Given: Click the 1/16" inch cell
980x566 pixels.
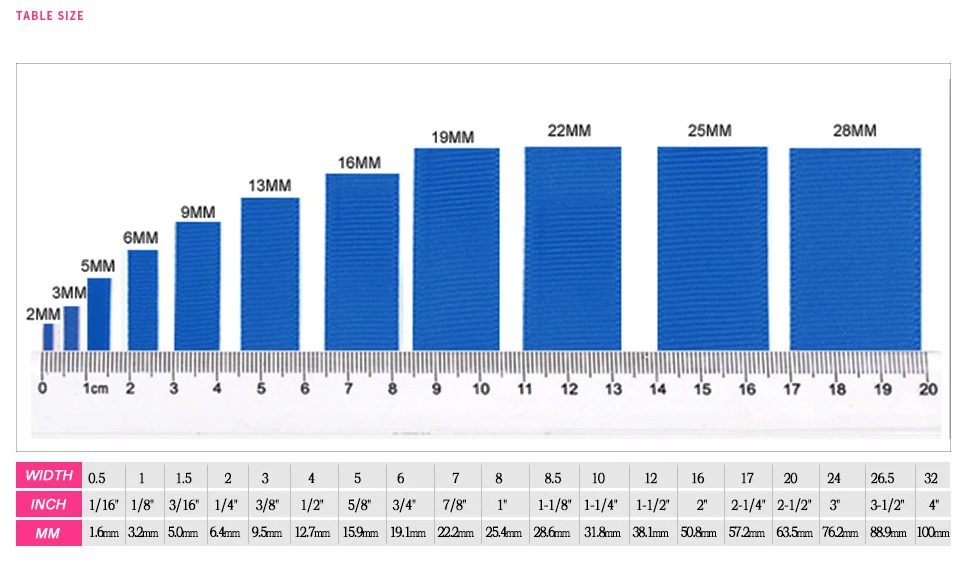Looking at the screenshot, I should (x=103, y=505).
